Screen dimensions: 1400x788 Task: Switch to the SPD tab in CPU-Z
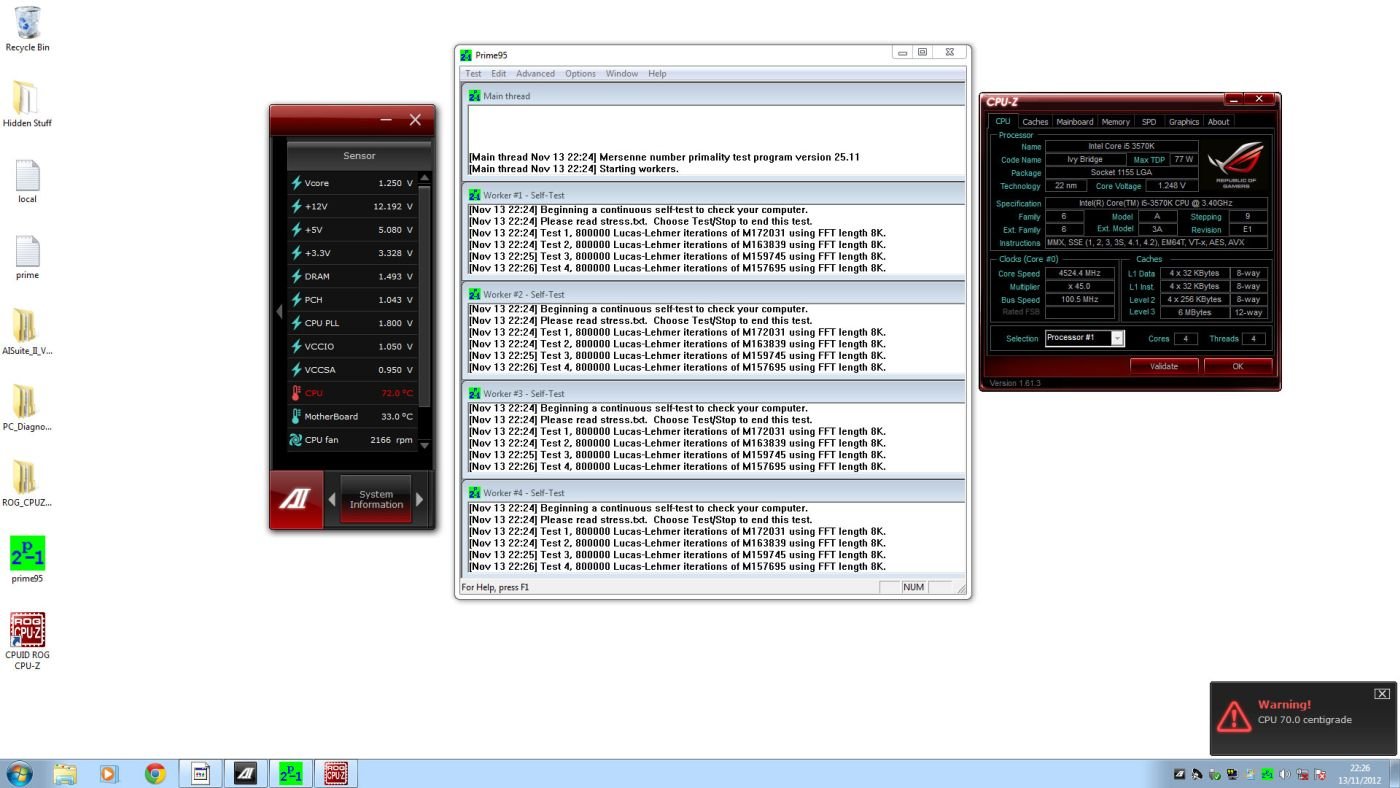click(x=1149, y=122)
